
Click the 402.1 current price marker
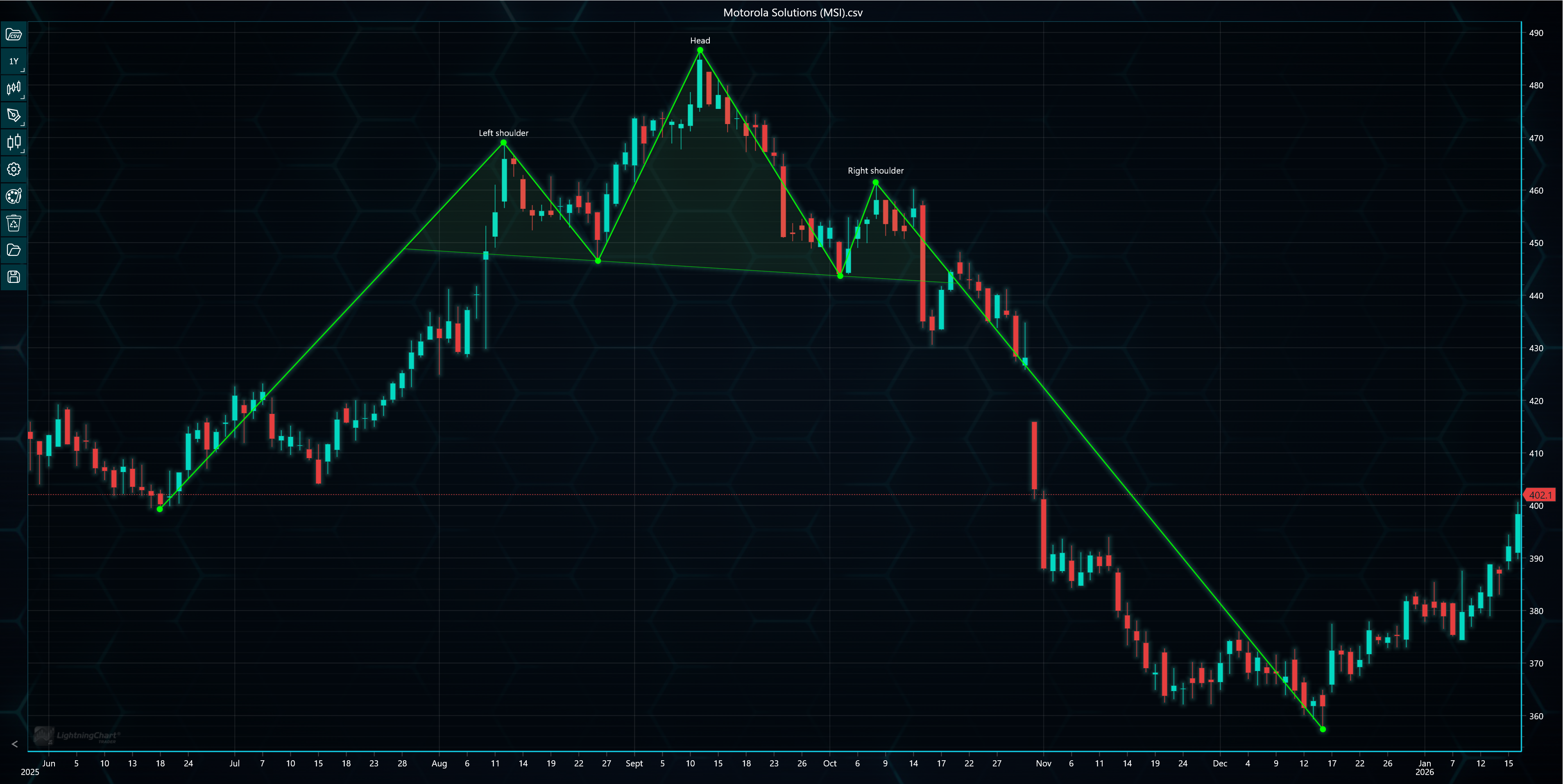(x=1540, y=495)
